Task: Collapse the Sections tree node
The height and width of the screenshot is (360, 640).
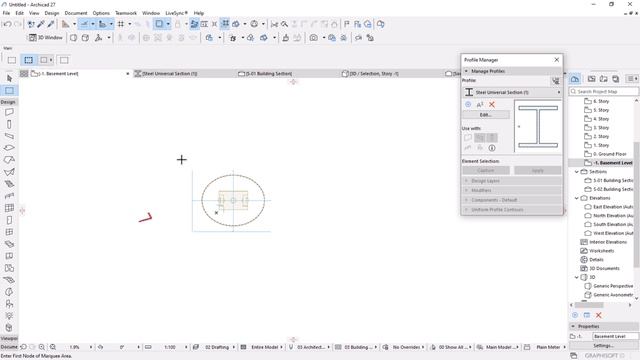Action: coord(576,172)
